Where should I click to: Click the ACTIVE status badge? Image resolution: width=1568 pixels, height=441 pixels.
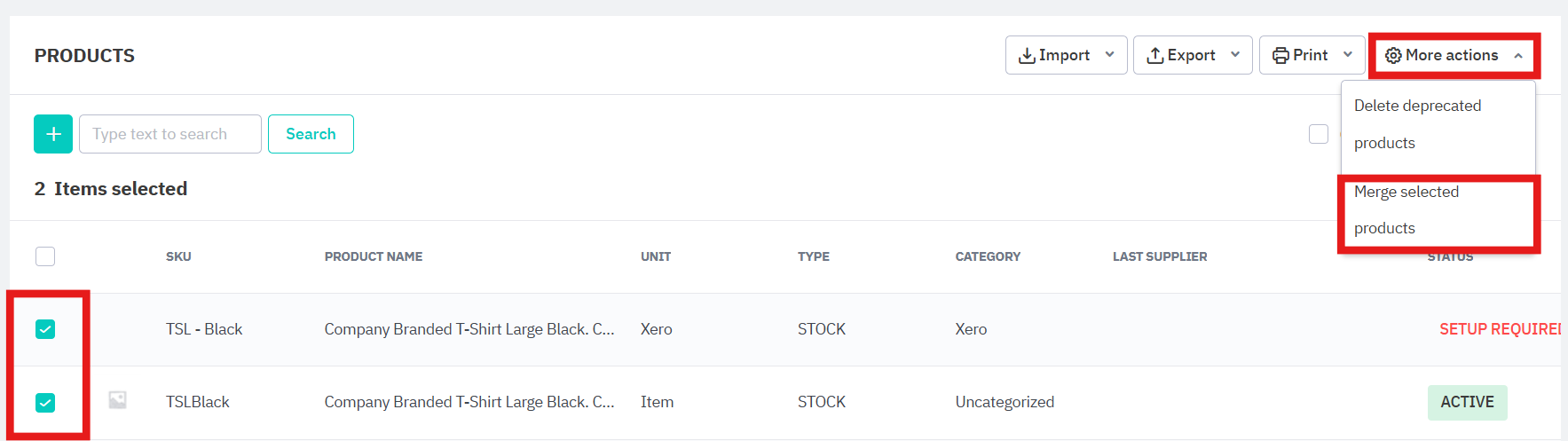click(1467, 402)
